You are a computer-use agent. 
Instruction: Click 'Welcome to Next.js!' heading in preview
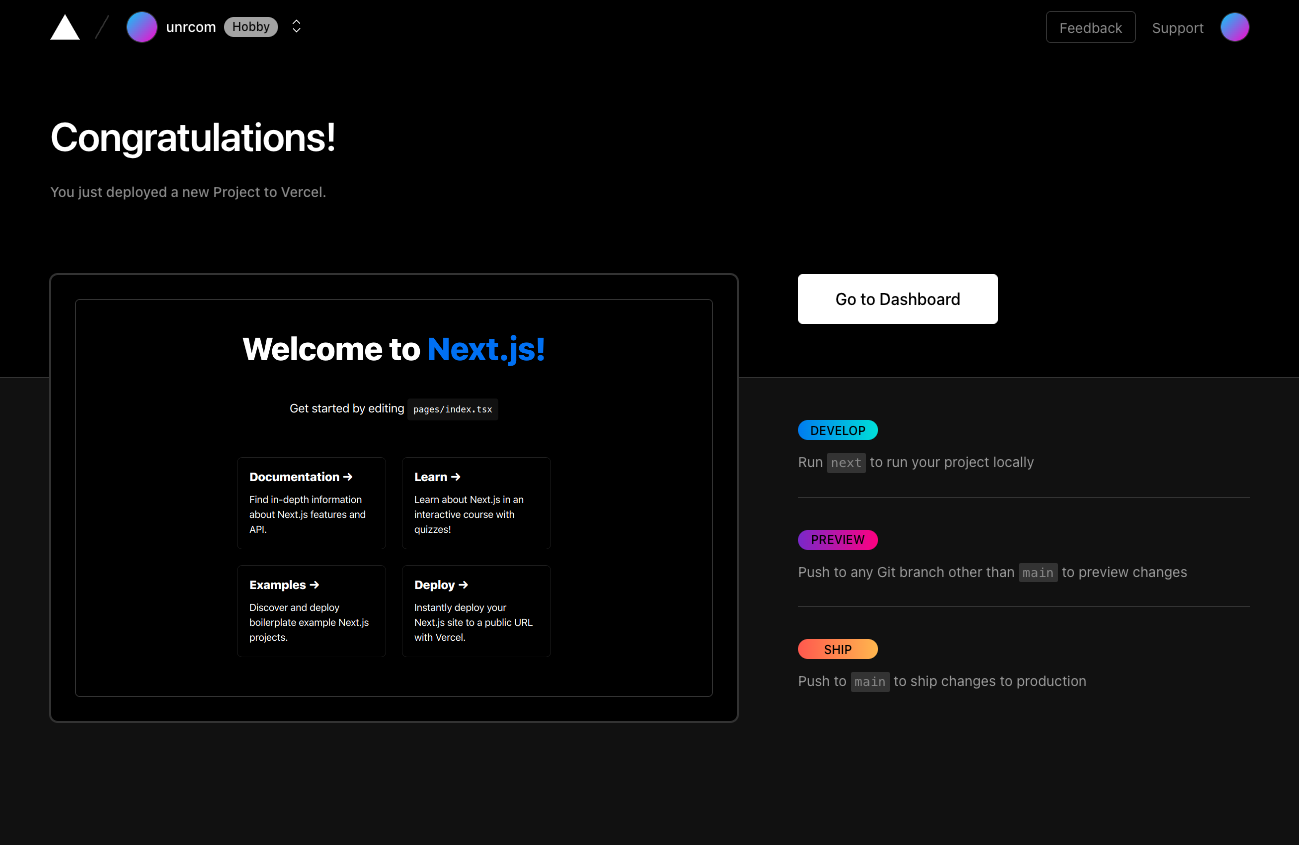(394, 349)
